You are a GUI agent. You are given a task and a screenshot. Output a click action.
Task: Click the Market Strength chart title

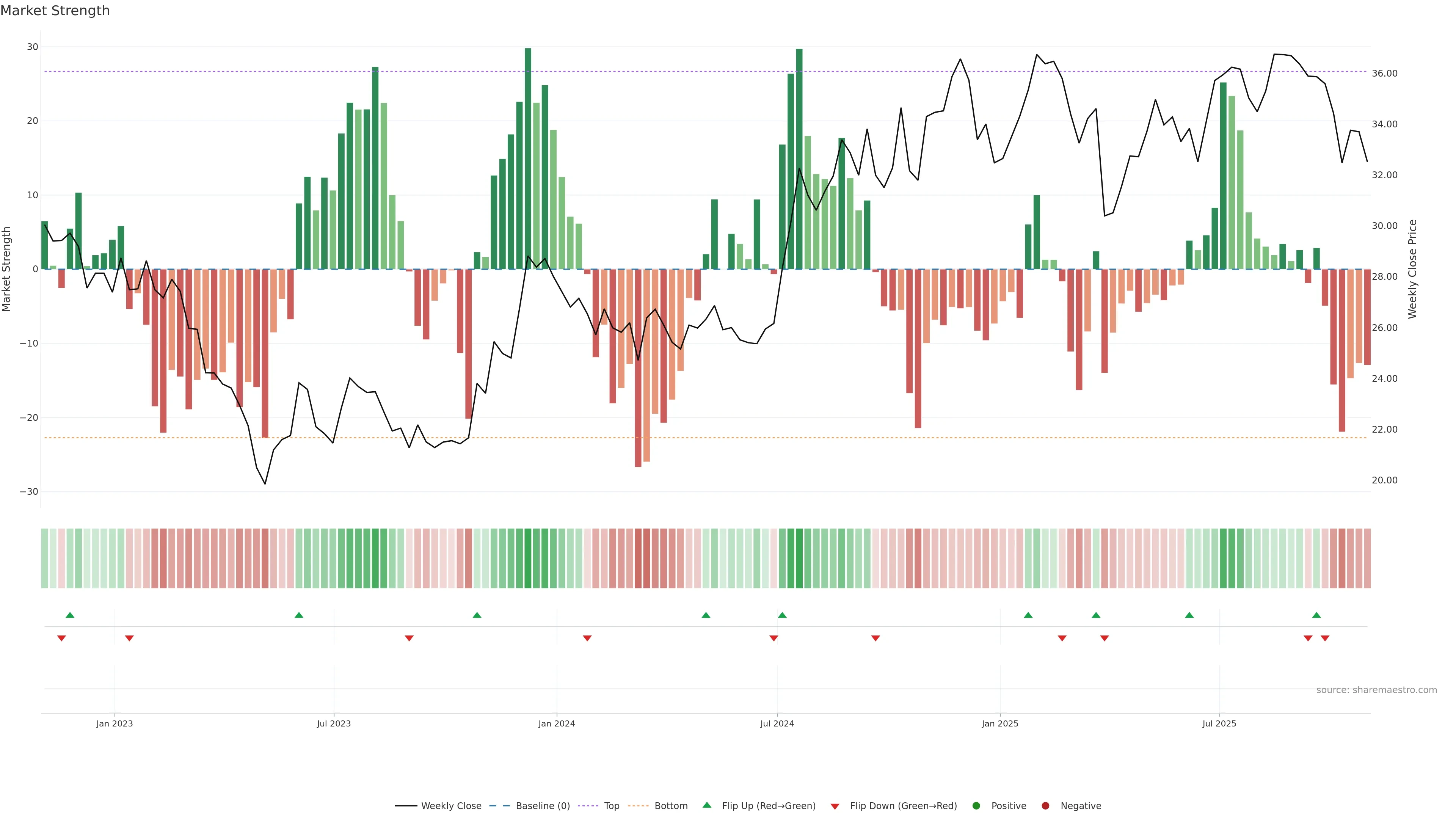tap(55, 11)
